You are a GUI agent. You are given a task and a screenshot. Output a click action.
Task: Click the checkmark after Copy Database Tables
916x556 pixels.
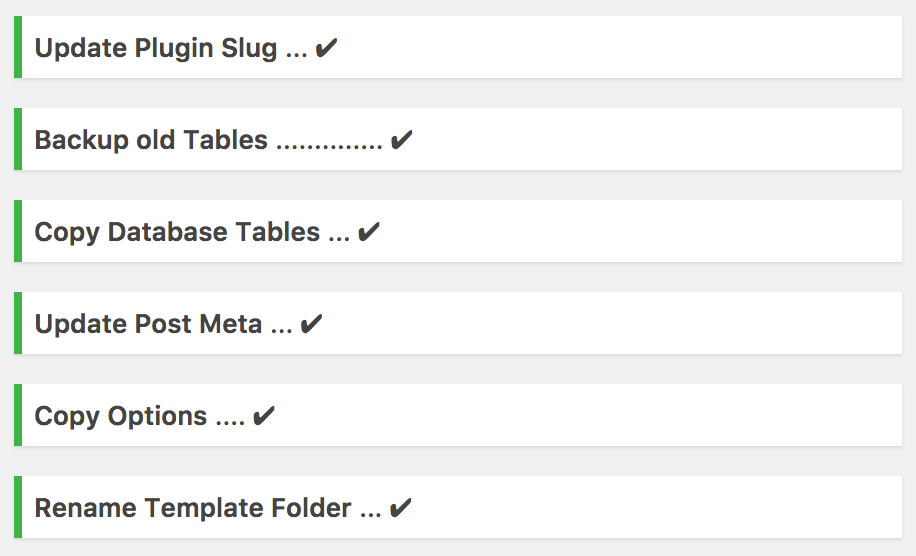tap(369, 232)
